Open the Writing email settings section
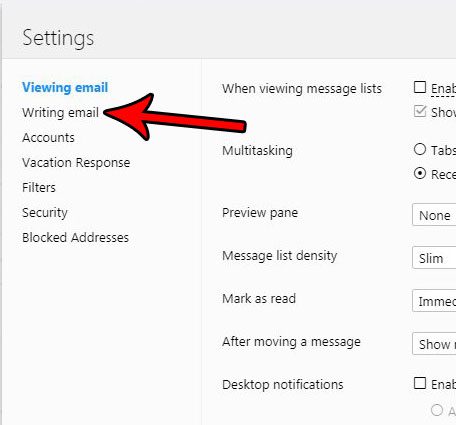The image size is (456, 425). (x=60, y=113)
